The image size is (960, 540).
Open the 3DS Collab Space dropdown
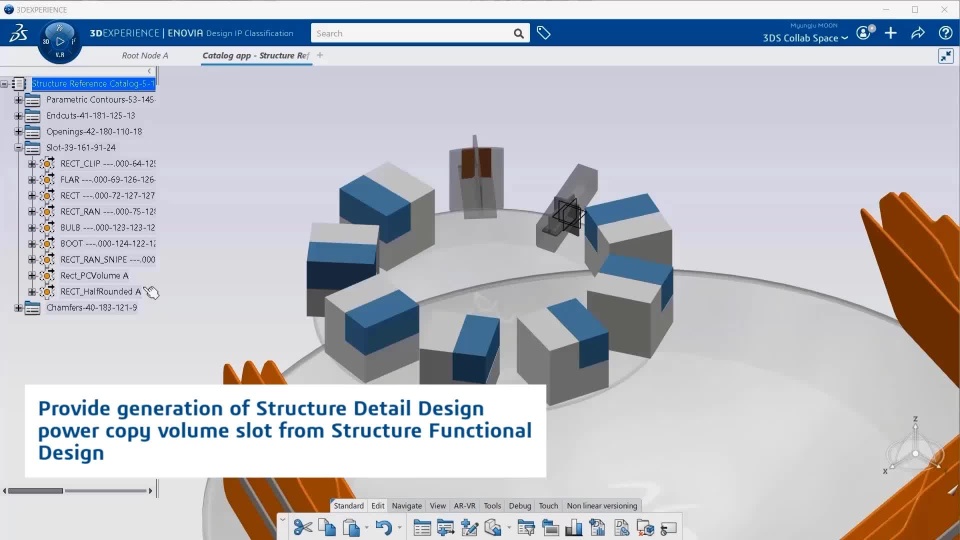[x=805, y=38]
